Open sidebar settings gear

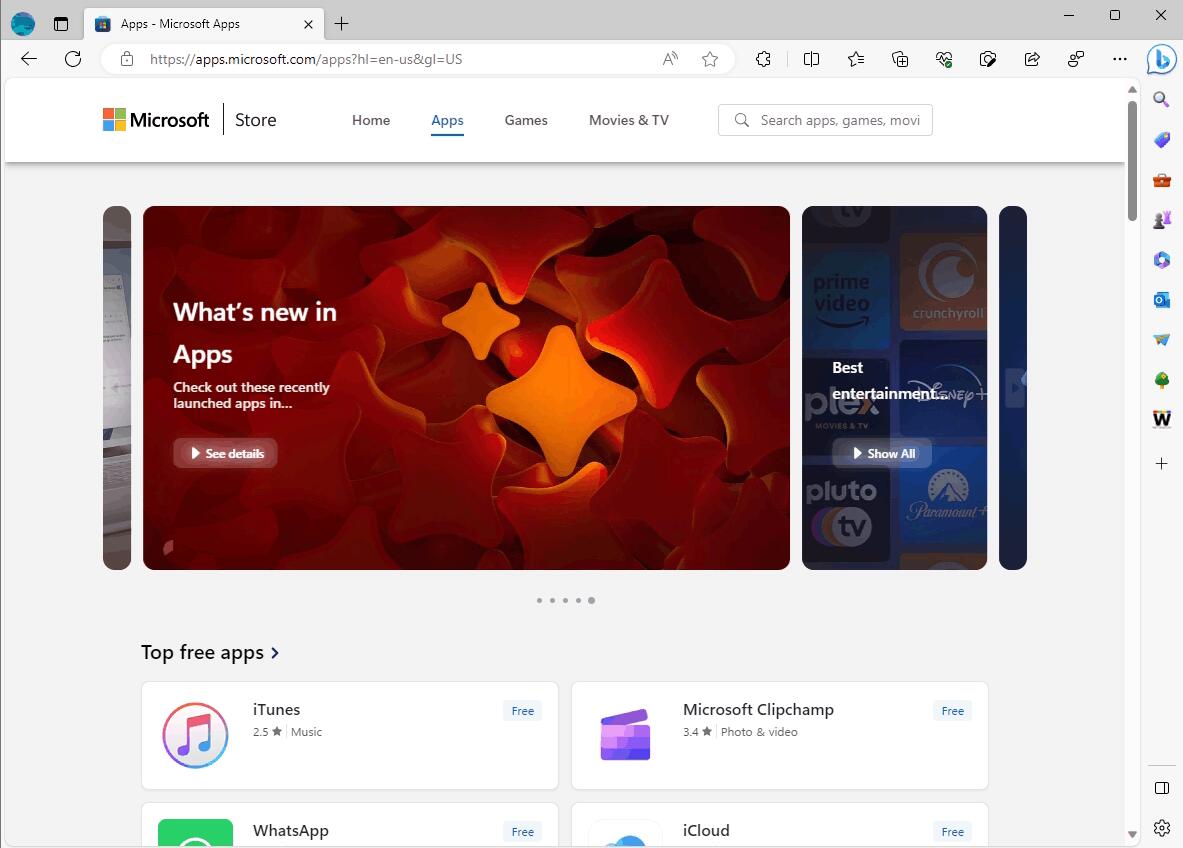(1161, 828)
